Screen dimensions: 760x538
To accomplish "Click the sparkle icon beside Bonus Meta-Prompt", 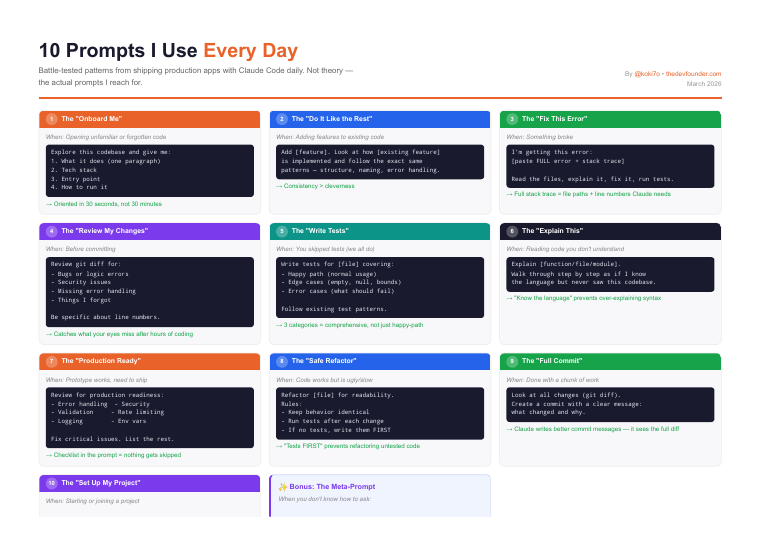I will (283, 487).
